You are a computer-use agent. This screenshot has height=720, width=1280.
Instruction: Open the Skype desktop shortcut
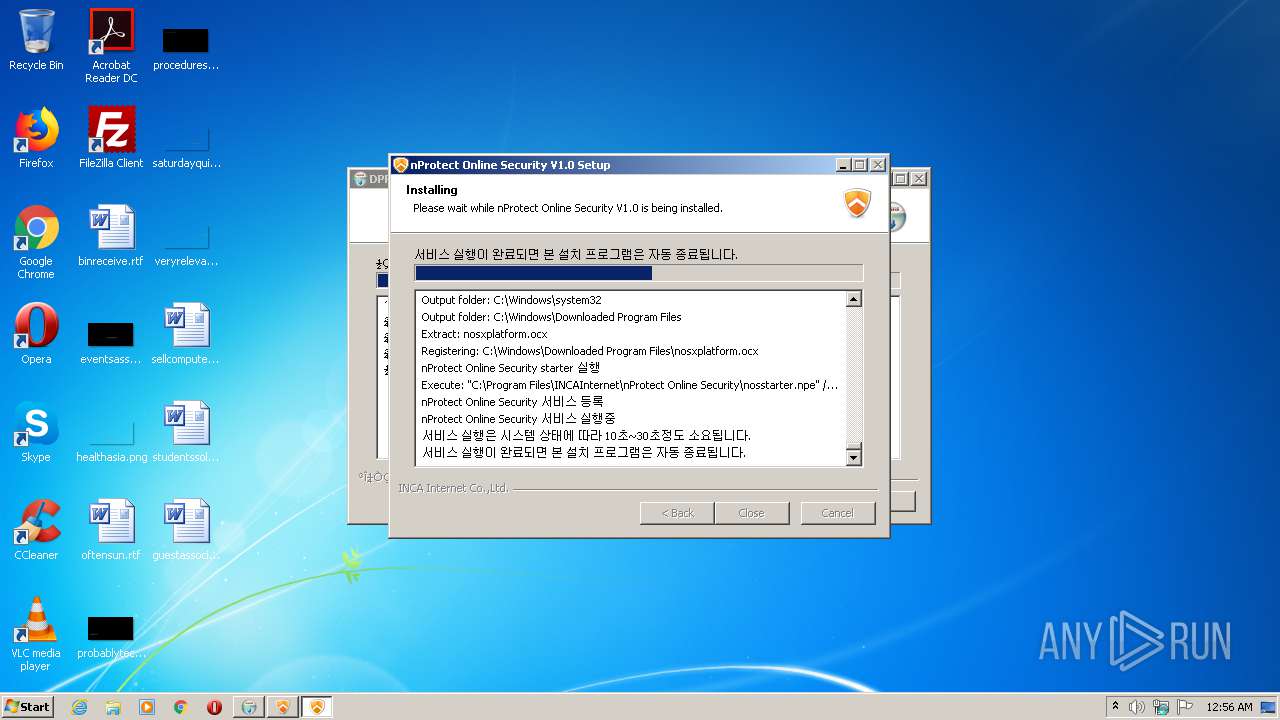(36, 432)
